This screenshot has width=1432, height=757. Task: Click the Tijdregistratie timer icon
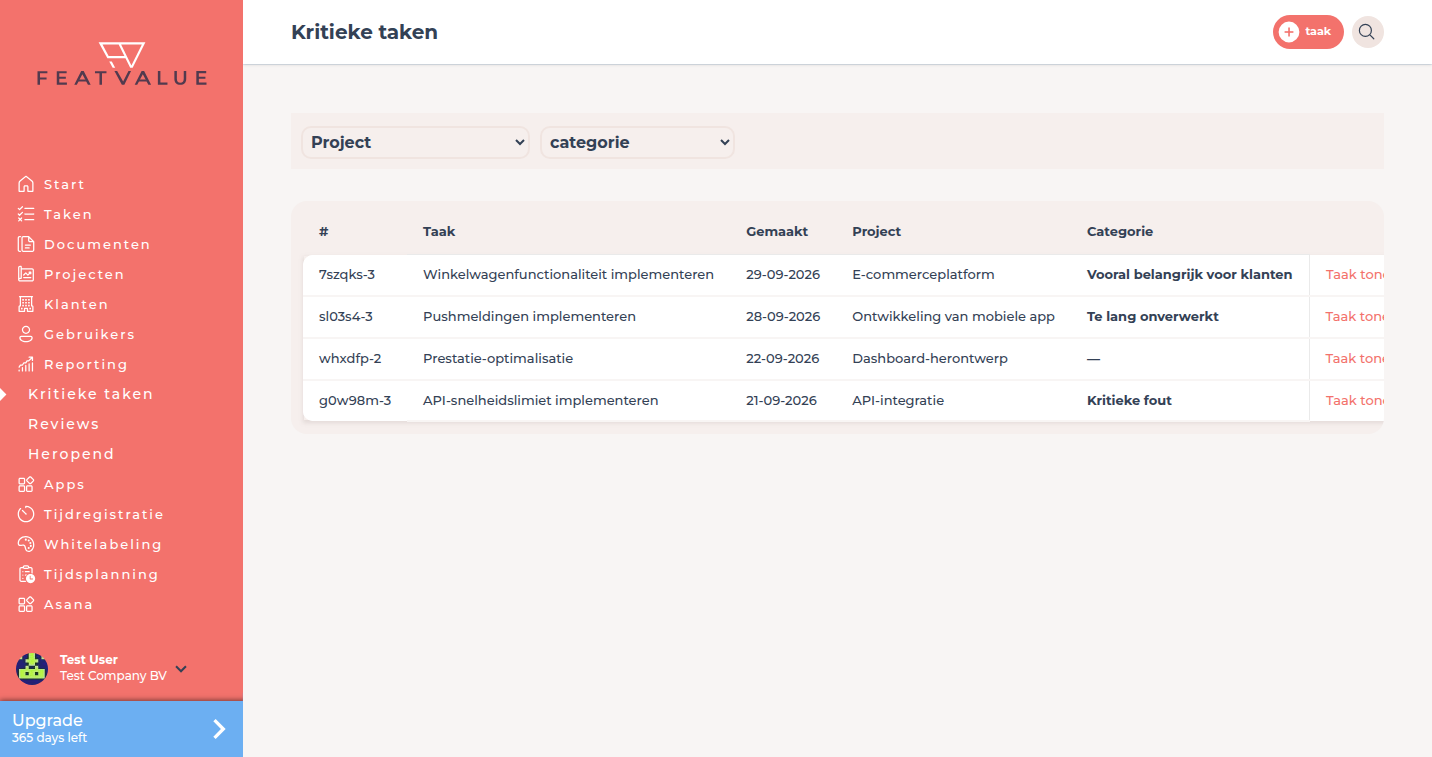coord(26,514)
